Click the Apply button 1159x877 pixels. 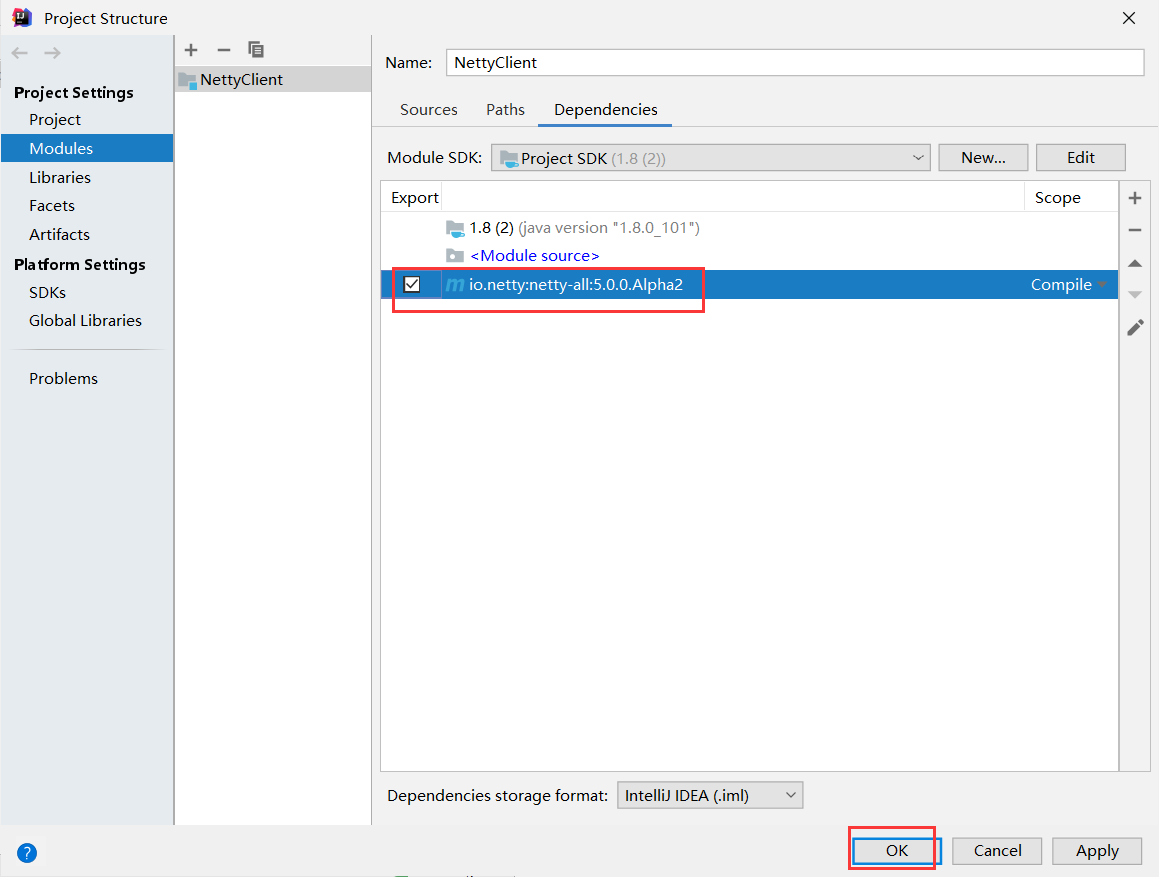[1097, 850]
